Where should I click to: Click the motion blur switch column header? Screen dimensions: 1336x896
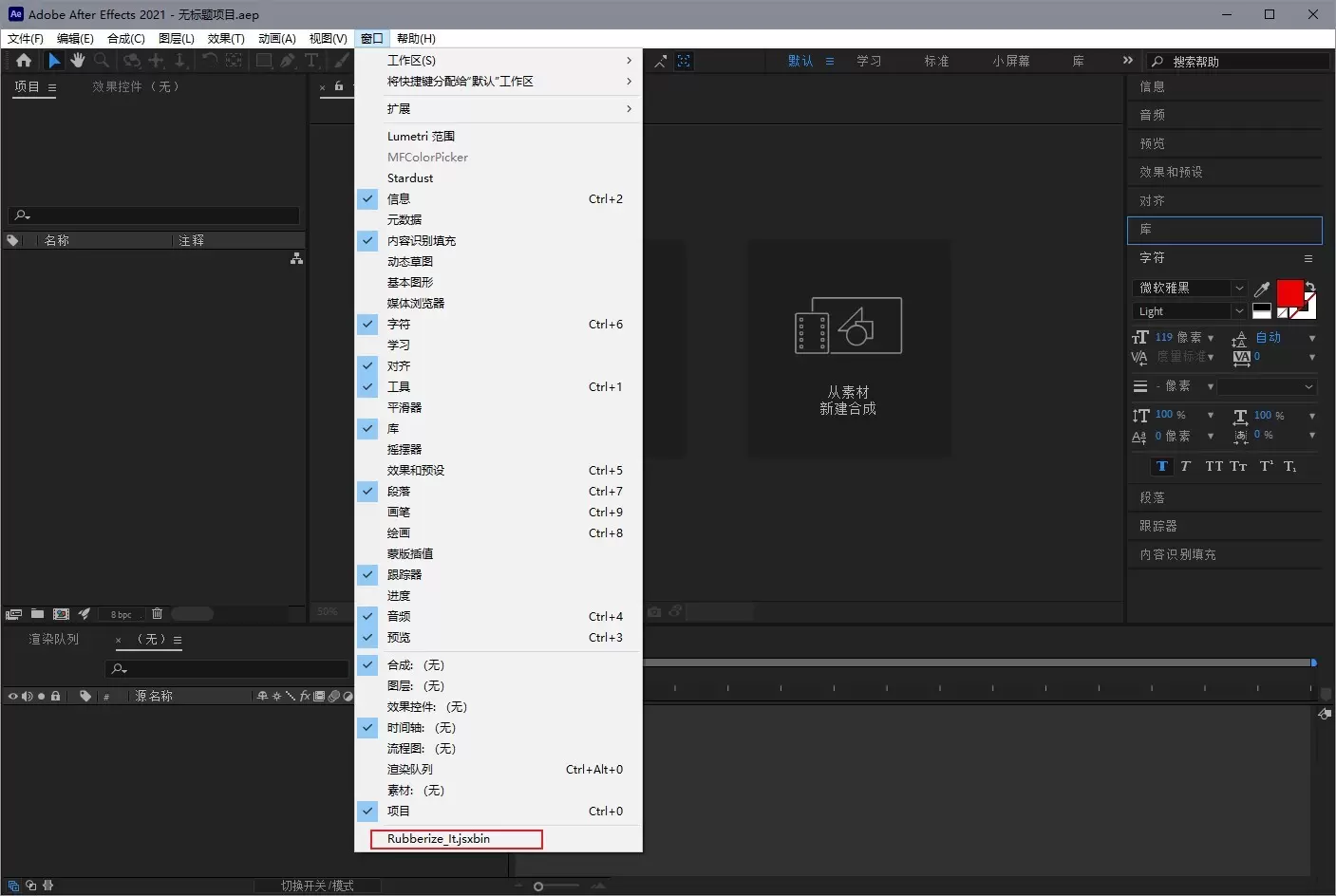pyautogui.click(x=333, y=696)
